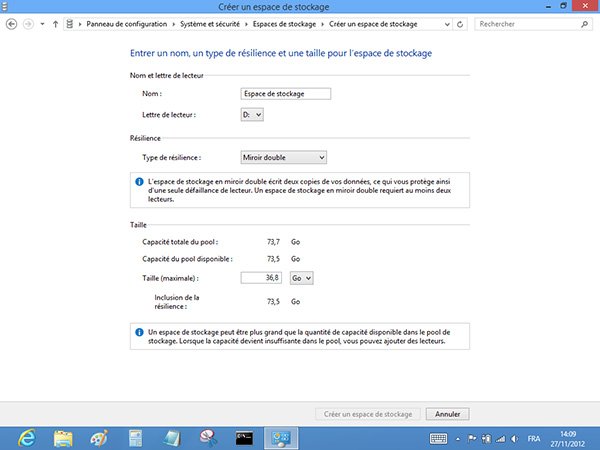This screenshot has height=450, width=600.
Task: Navigate to Système et sécurité breadcrumb
Action: point(210,24)
